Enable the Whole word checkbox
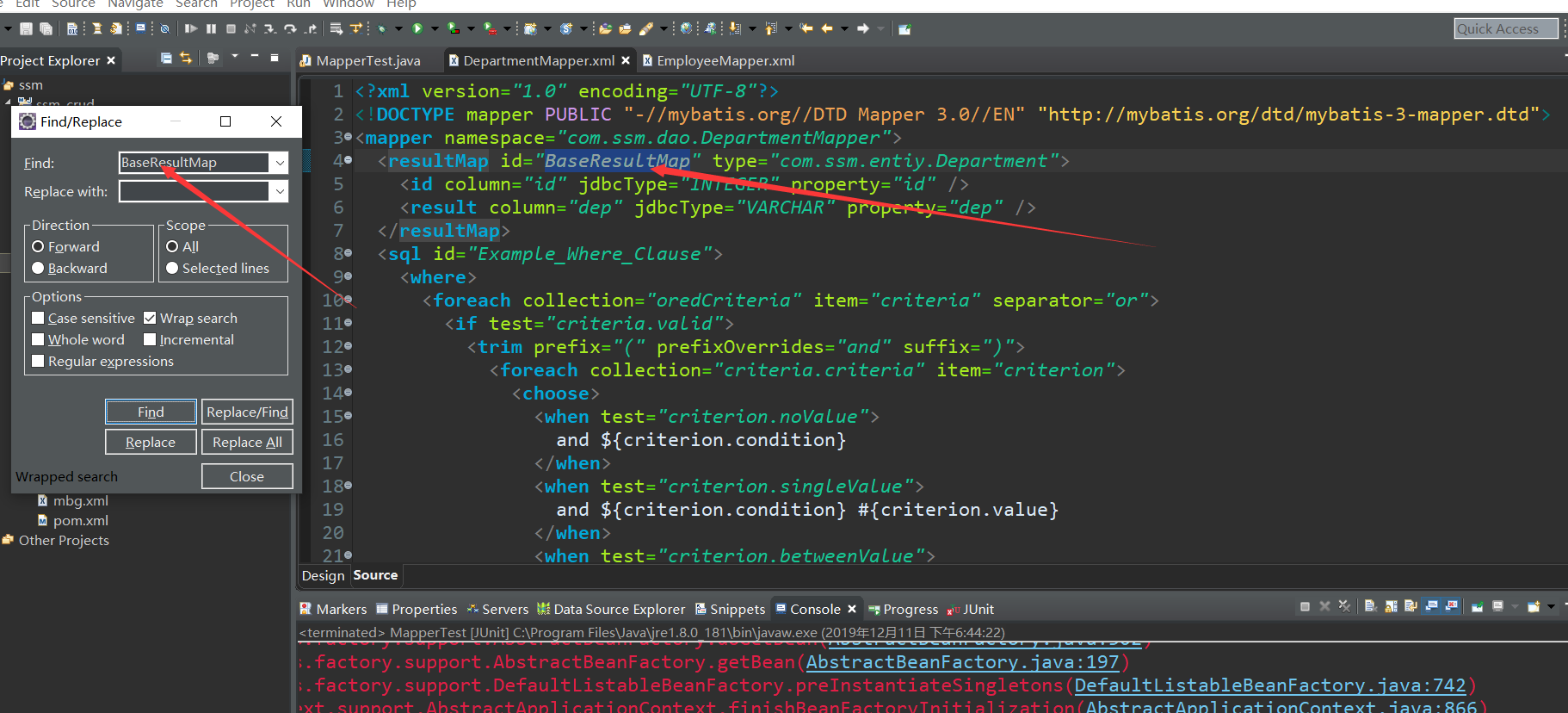 pos(38,339)
